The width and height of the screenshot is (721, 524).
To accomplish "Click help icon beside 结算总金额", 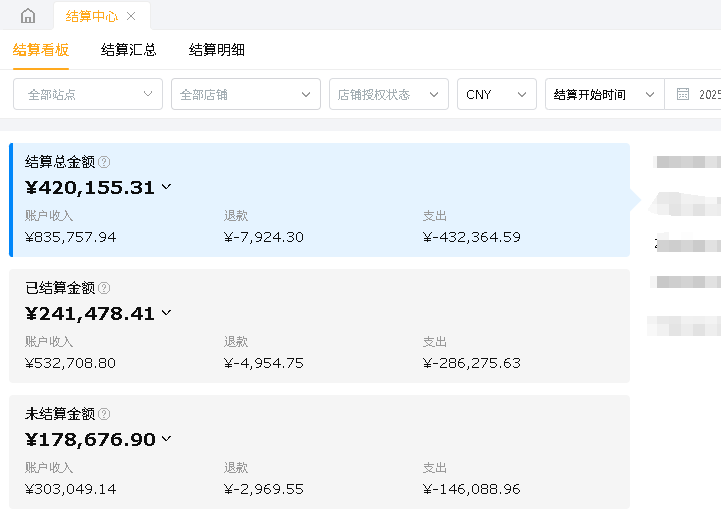I will pos(104,162).
